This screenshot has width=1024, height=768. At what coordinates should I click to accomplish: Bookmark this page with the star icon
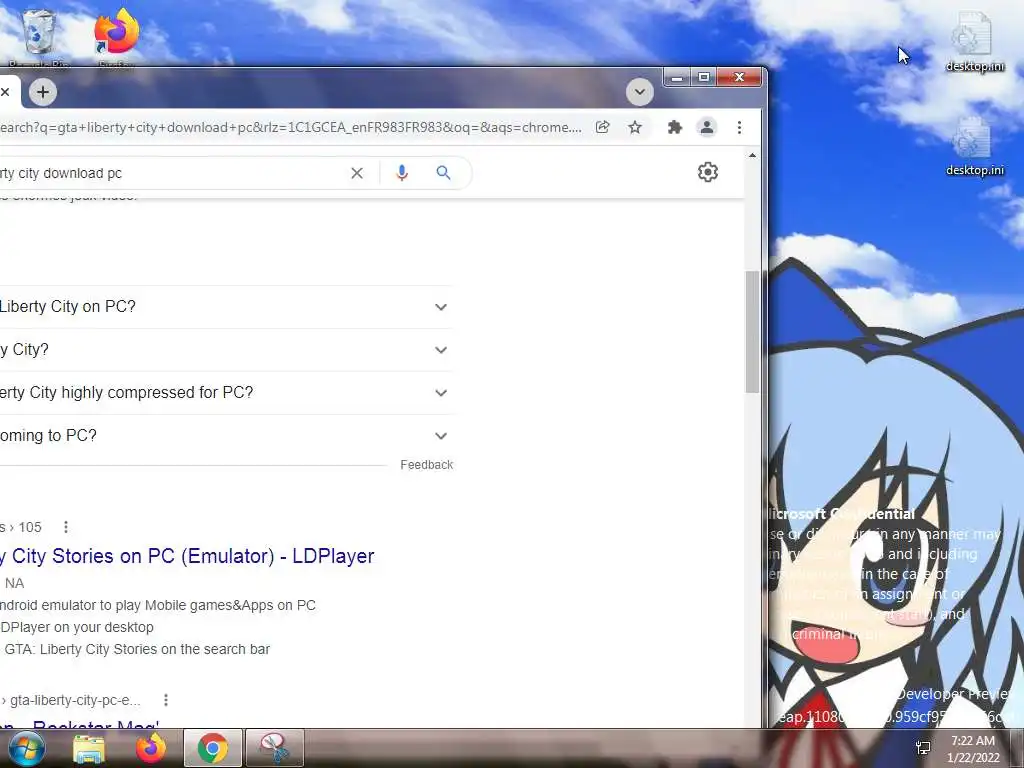point(635,127)
